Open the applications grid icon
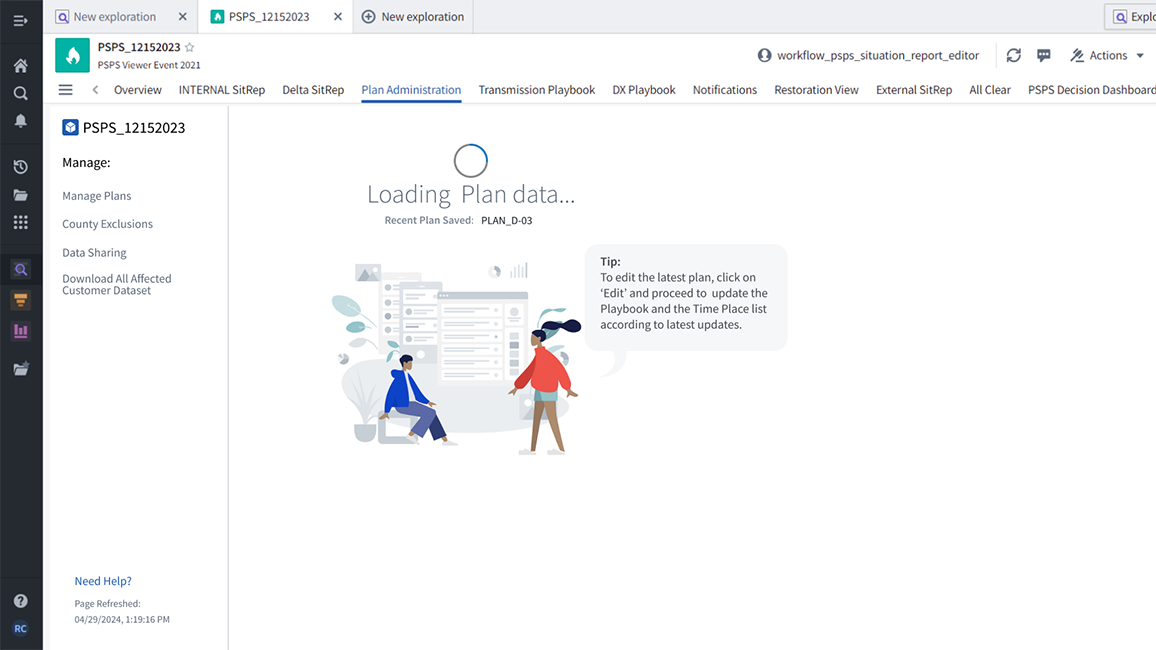 pos(20,223)
